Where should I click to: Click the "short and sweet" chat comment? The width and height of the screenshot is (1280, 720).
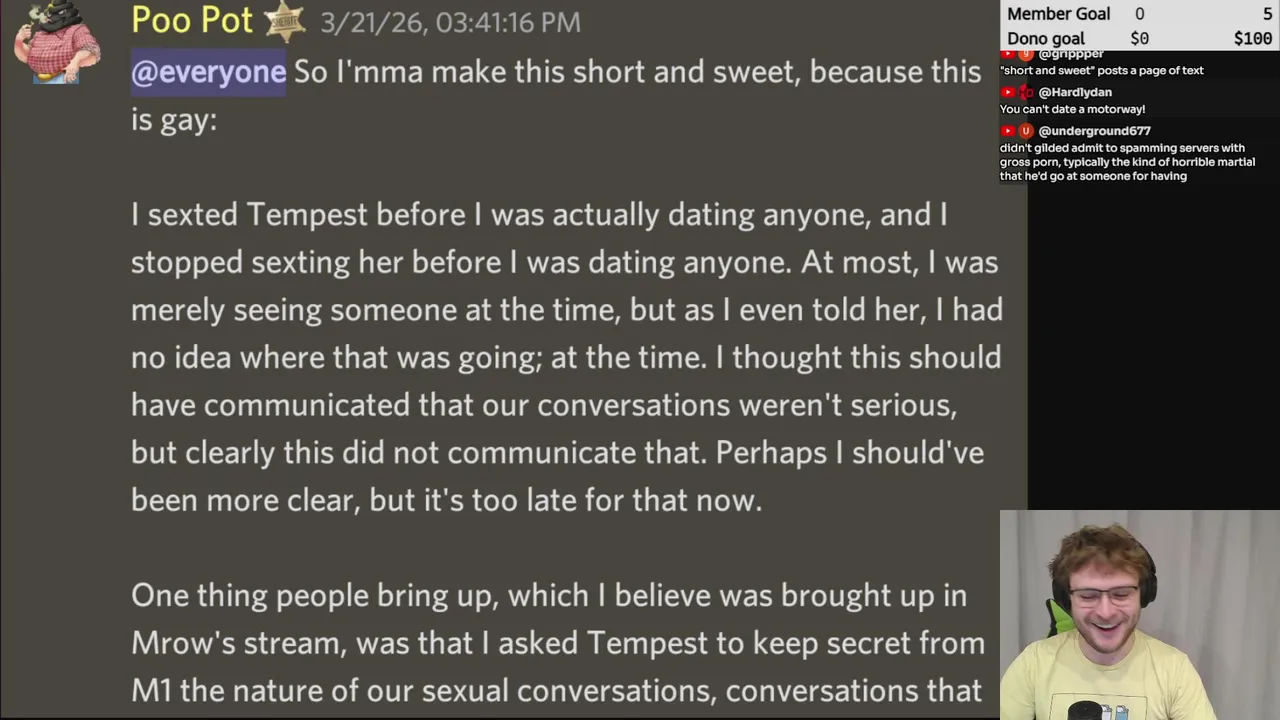(x=1101, y=71)
